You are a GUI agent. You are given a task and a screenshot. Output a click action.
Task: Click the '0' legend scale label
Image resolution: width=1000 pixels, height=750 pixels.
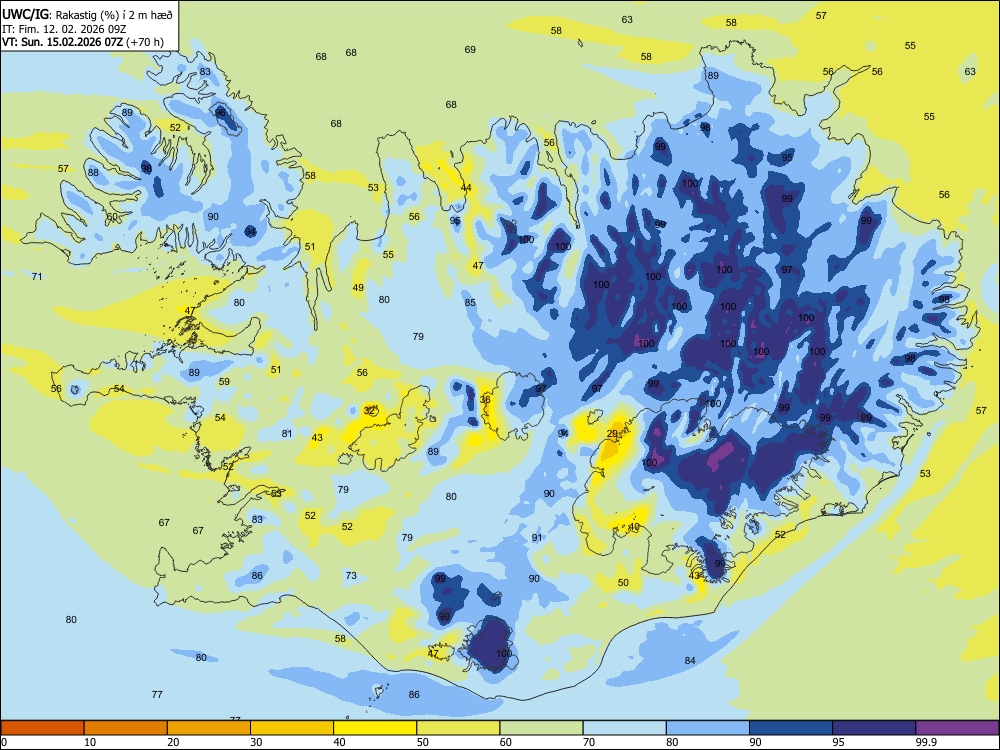(4, 742)
